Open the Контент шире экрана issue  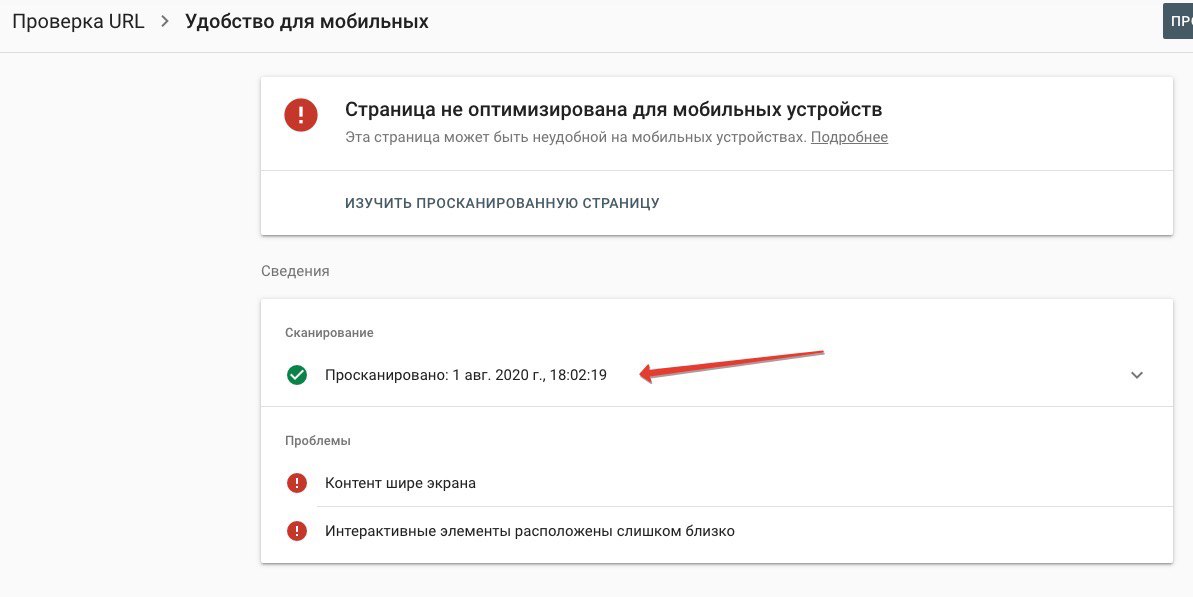[x=716, y=483]
